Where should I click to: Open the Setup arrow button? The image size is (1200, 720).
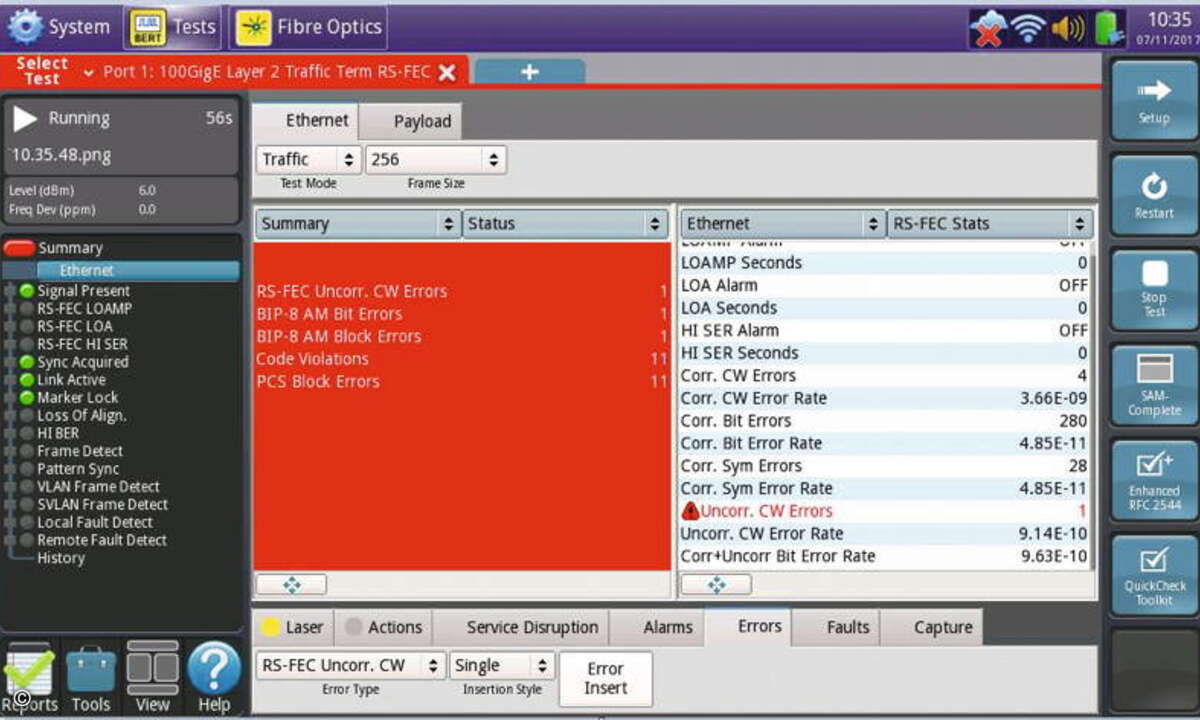tap(1154, 100)
